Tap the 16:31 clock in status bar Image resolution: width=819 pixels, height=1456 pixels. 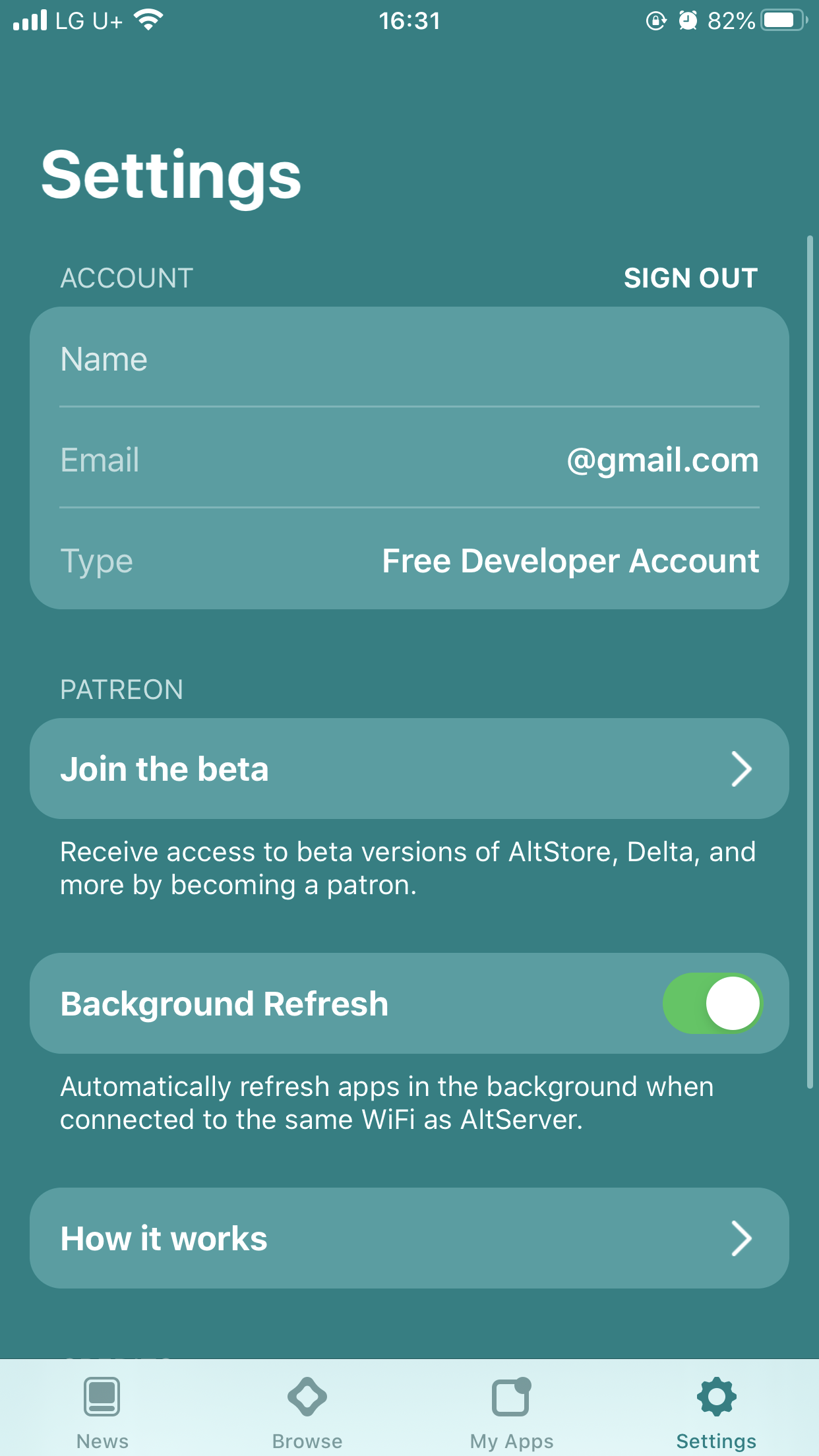coord(409,20)
